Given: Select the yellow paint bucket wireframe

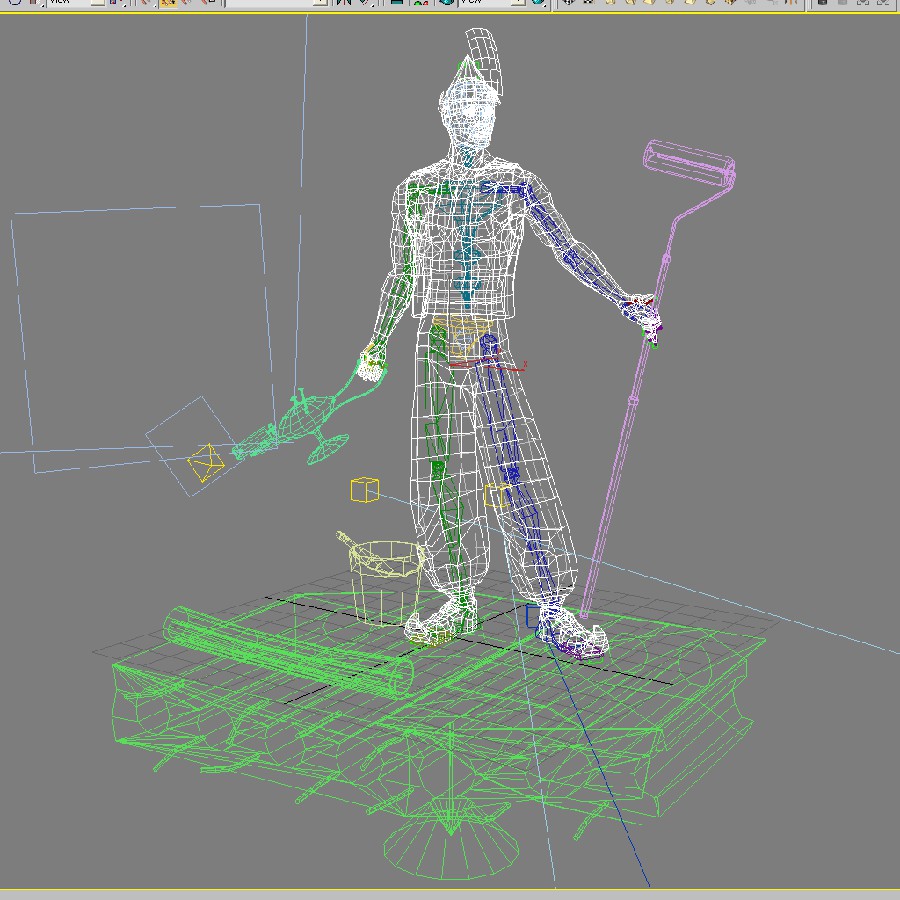Looking at the screenshot, I should pyautogui.click(x=387, y=582).
